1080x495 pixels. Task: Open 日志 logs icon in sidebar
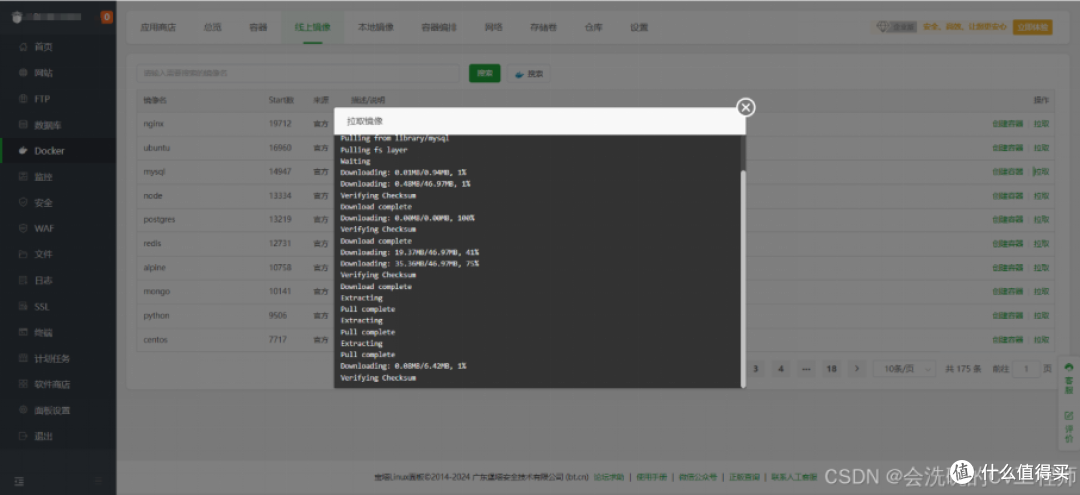(x=23, y=280)
